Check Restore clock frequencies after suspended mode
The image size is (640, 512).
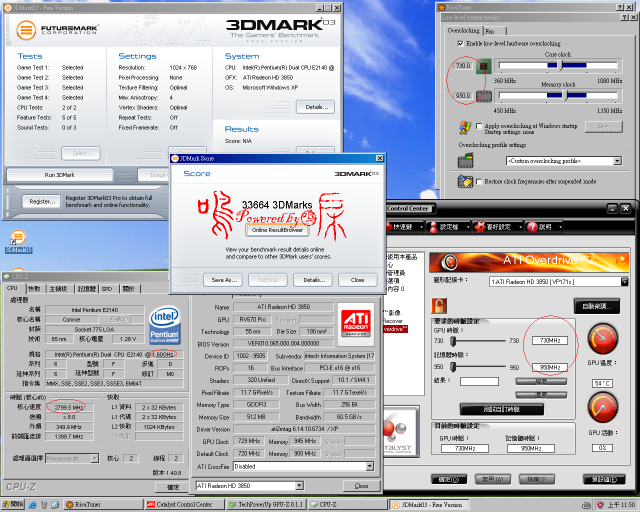[479, 181]
